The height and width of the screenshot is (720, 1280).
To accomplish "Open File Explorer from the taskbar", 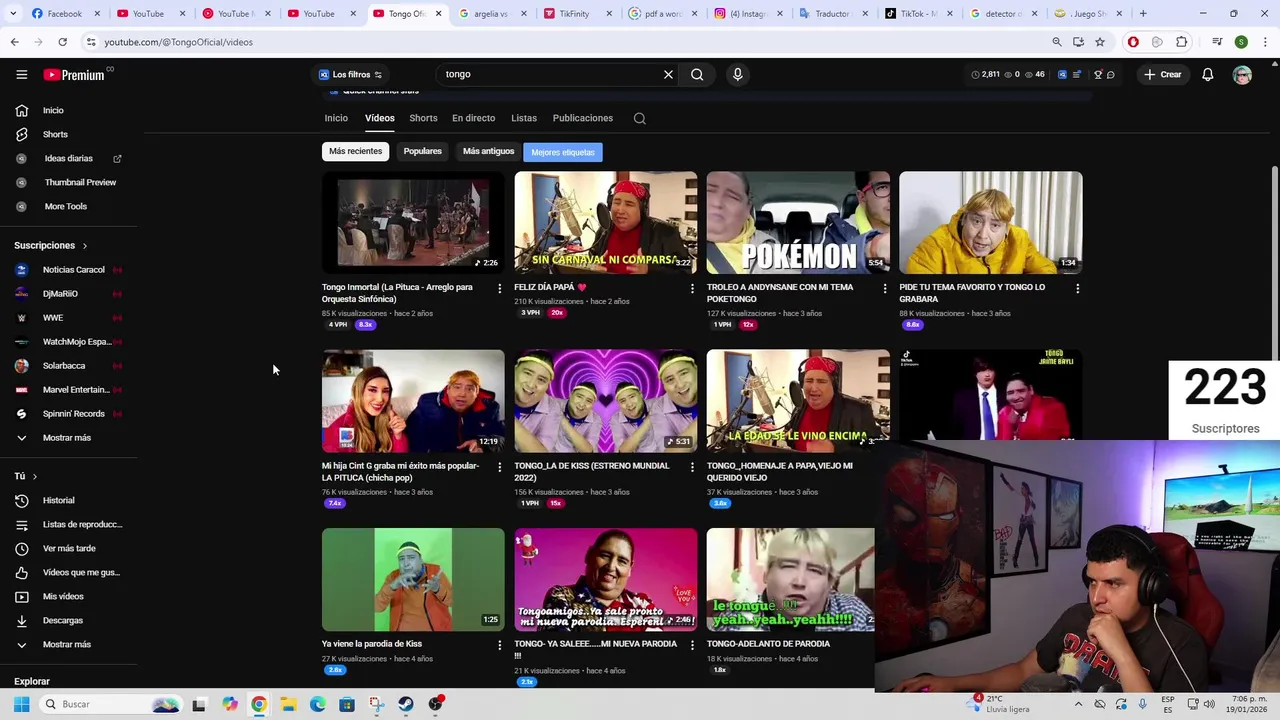I will [288, 704].
